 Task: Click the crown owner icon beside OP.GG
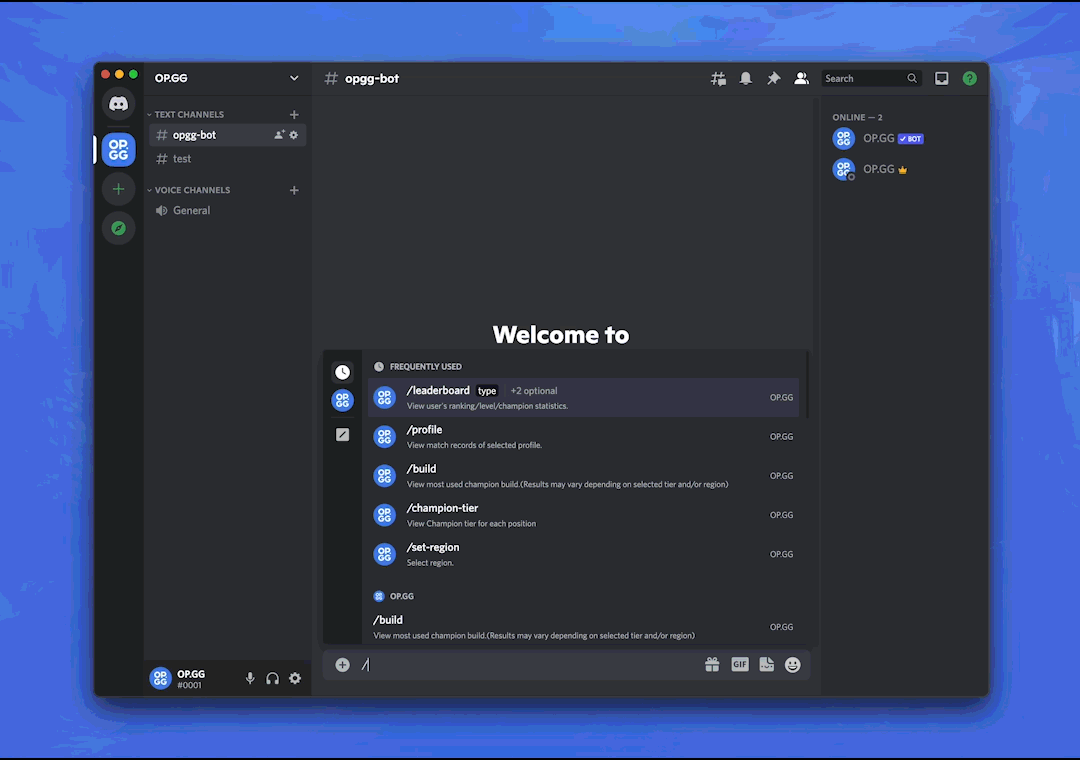(902, 170)
